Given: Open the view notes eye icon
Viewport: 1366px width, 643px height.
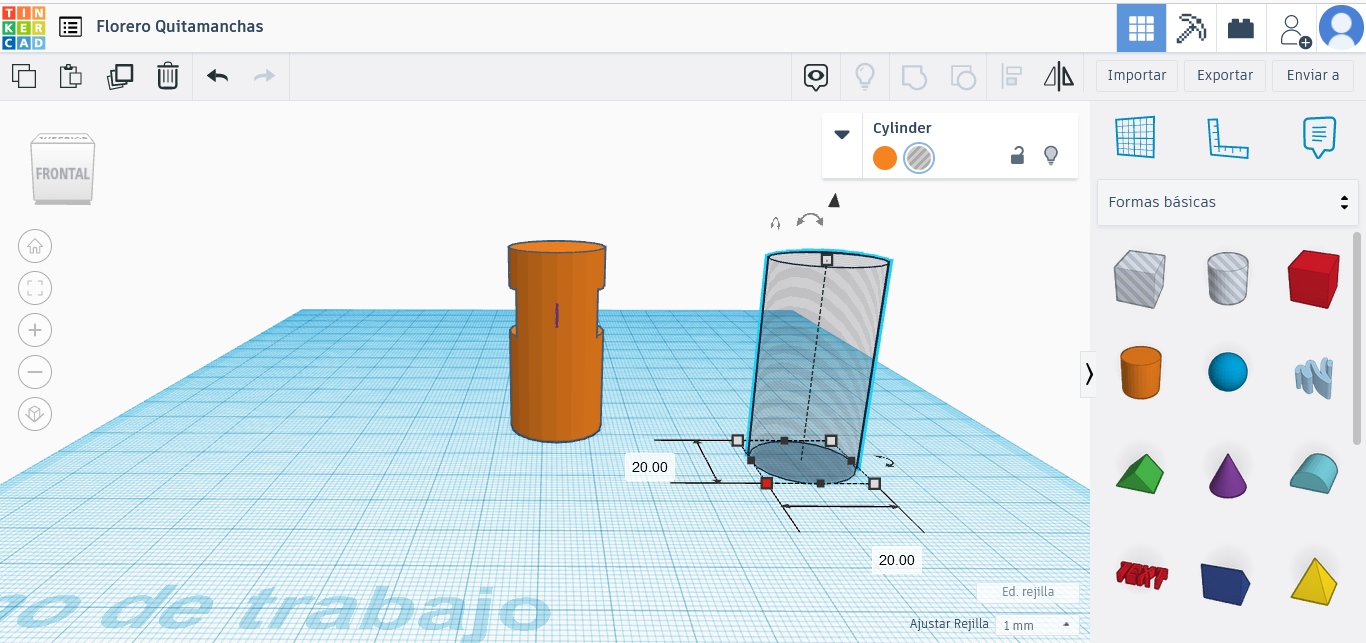Looking at the screenshot, I should pos(817,76).
